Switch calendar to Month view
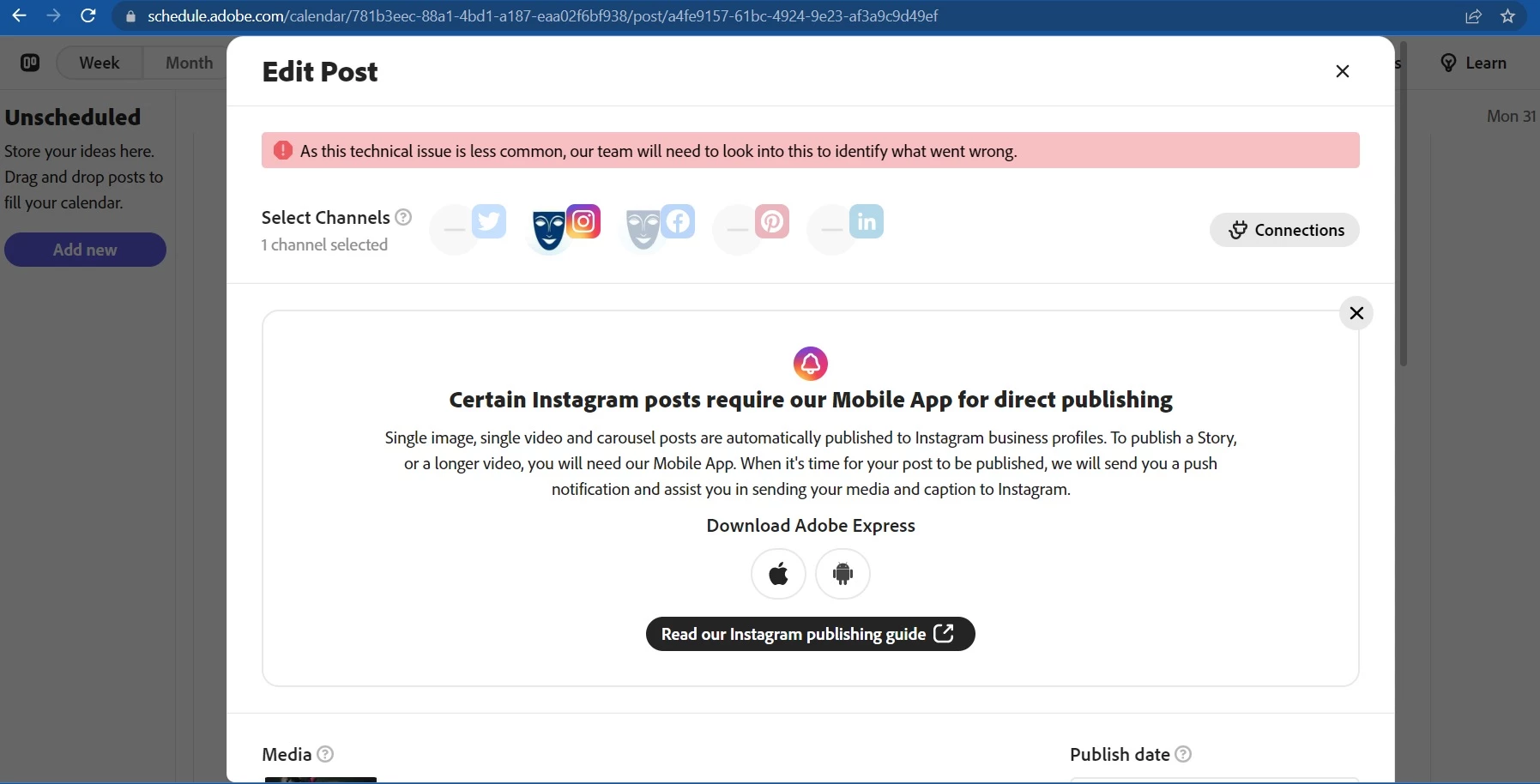The height and width of the screenshot is (784, 1540). click(189, 63)
